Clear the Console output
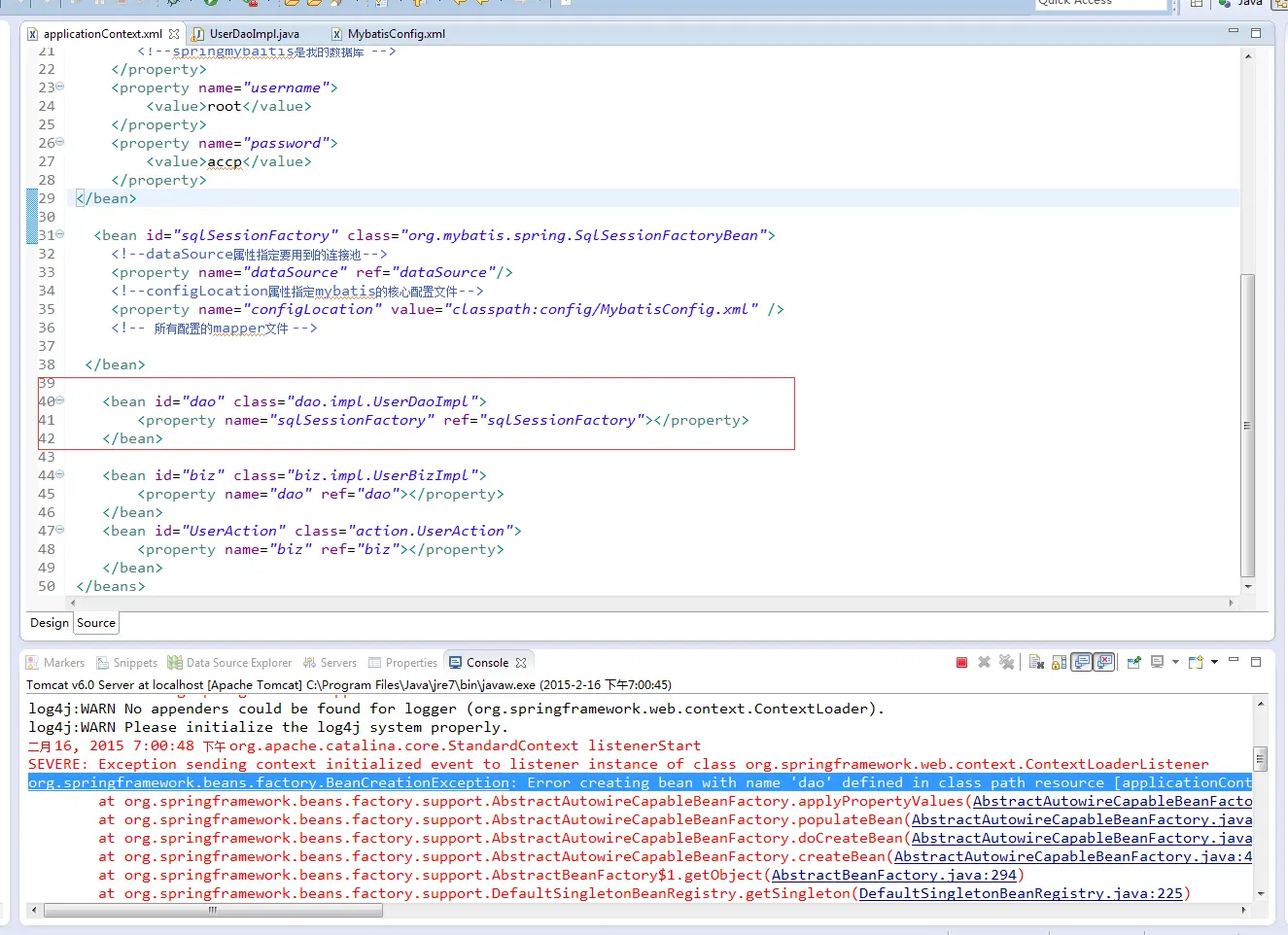Image resolution: width=1288 pixels, height=935 pixels. [x=1036, y=662]
